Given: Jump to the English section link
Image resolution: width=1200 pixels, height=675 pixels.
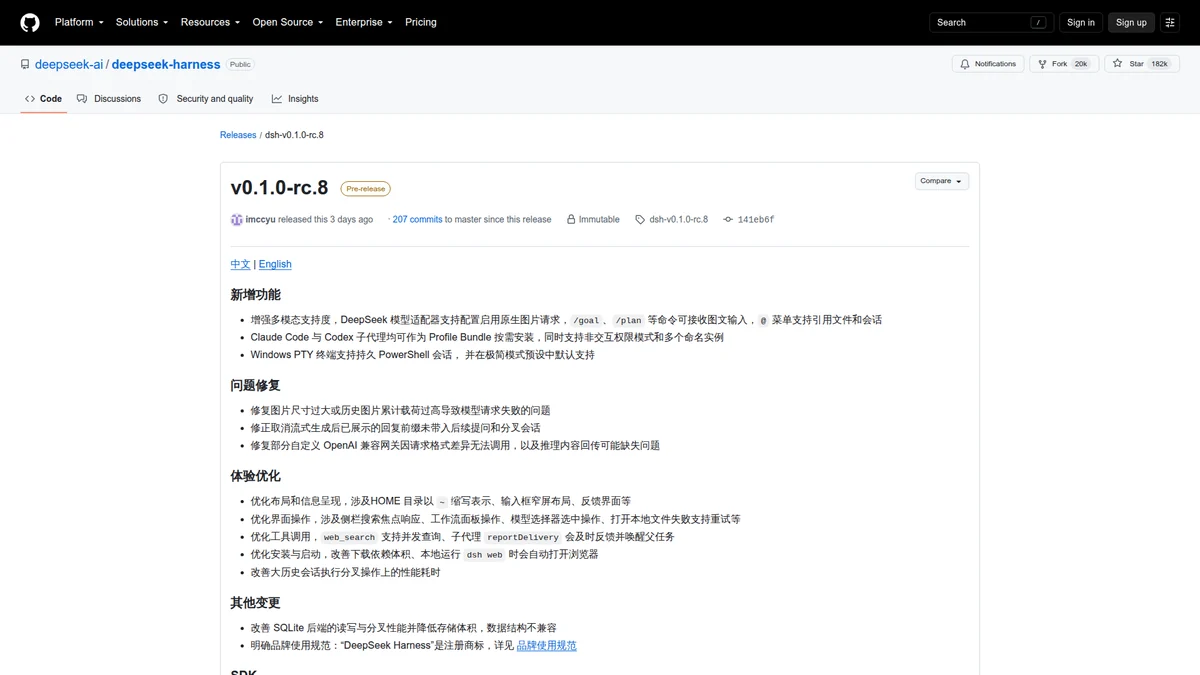Looking at the screenshot, I should (x=275, y=264).
